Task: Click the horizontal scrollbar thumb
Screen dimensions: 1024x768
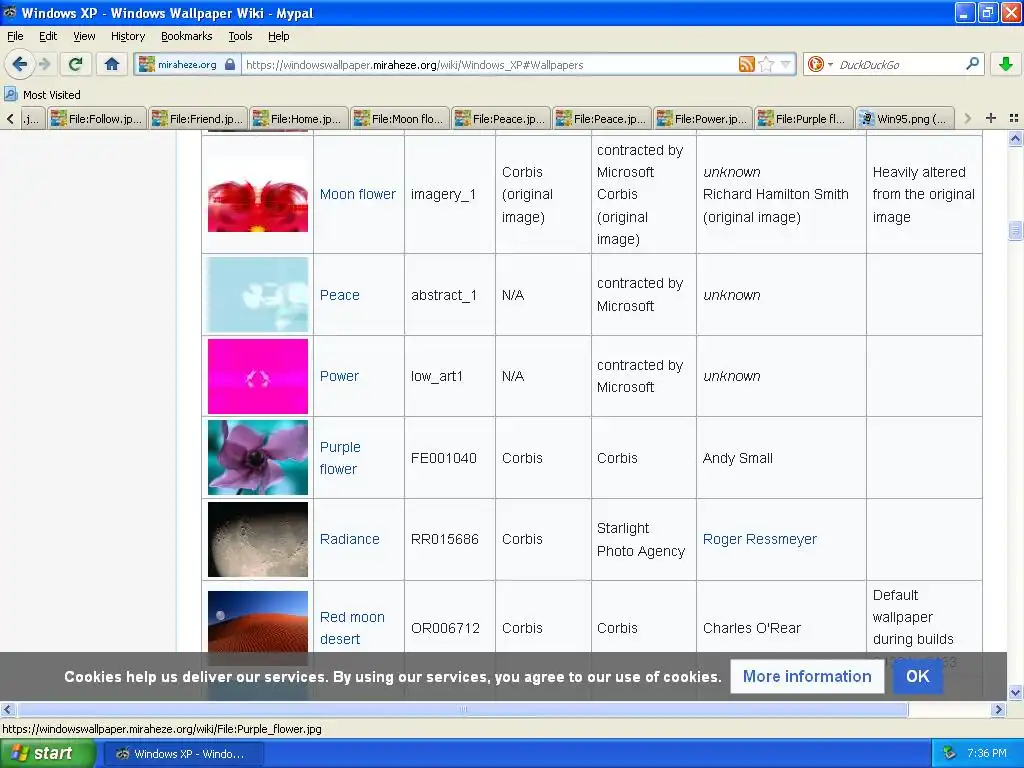Action: (462, 709)
